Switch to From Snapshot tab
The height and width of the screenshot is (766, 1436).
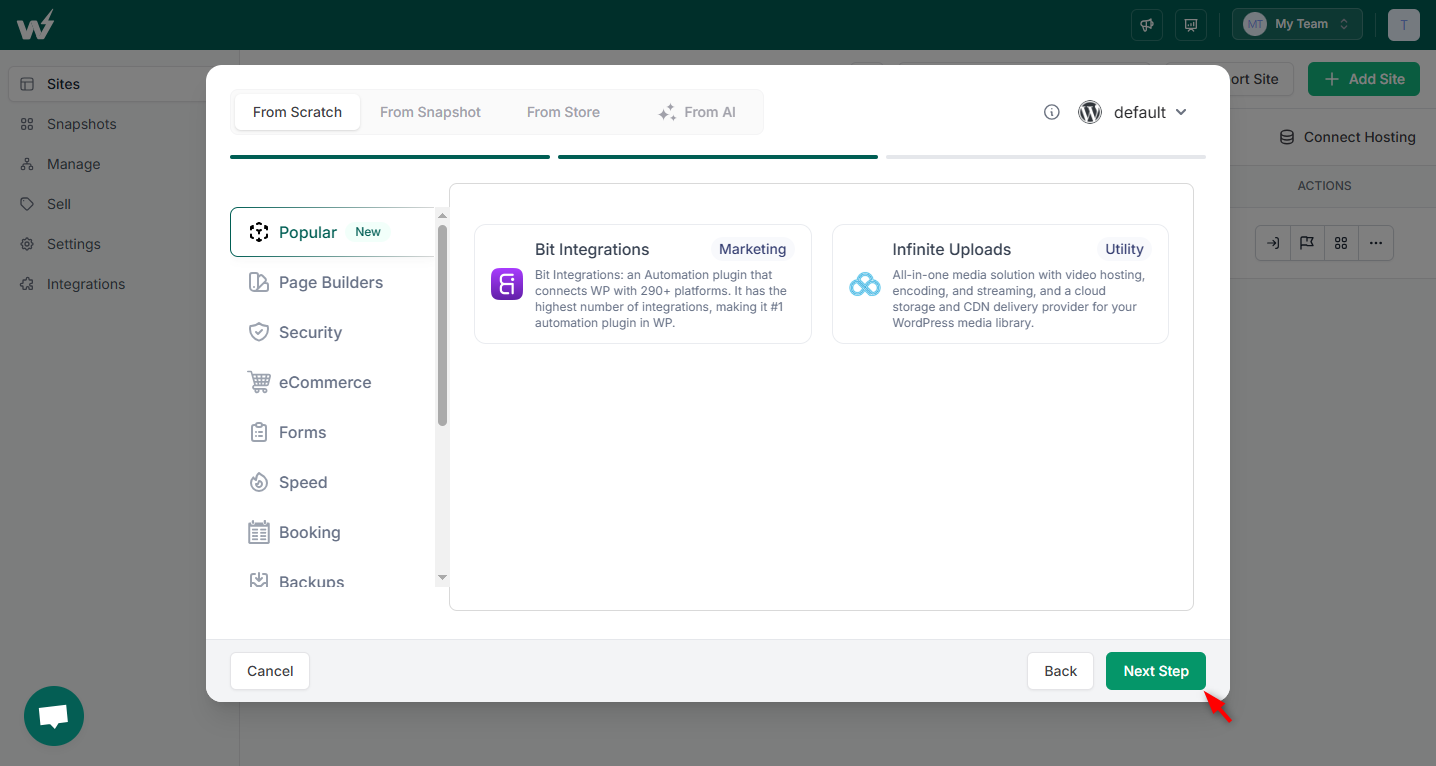point(430,112)
